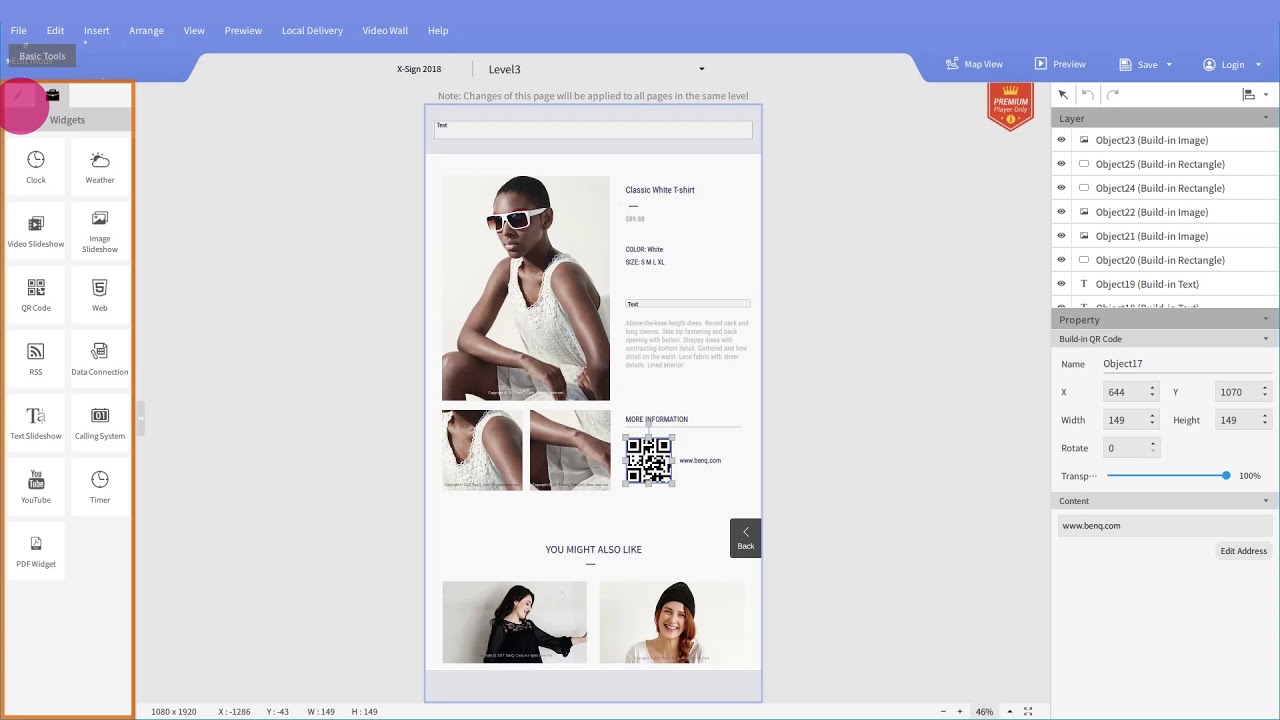The height and width of the screenshot is (720, 1280).
Task: Open the Video Wall menu
Action: tap(385, 30)
